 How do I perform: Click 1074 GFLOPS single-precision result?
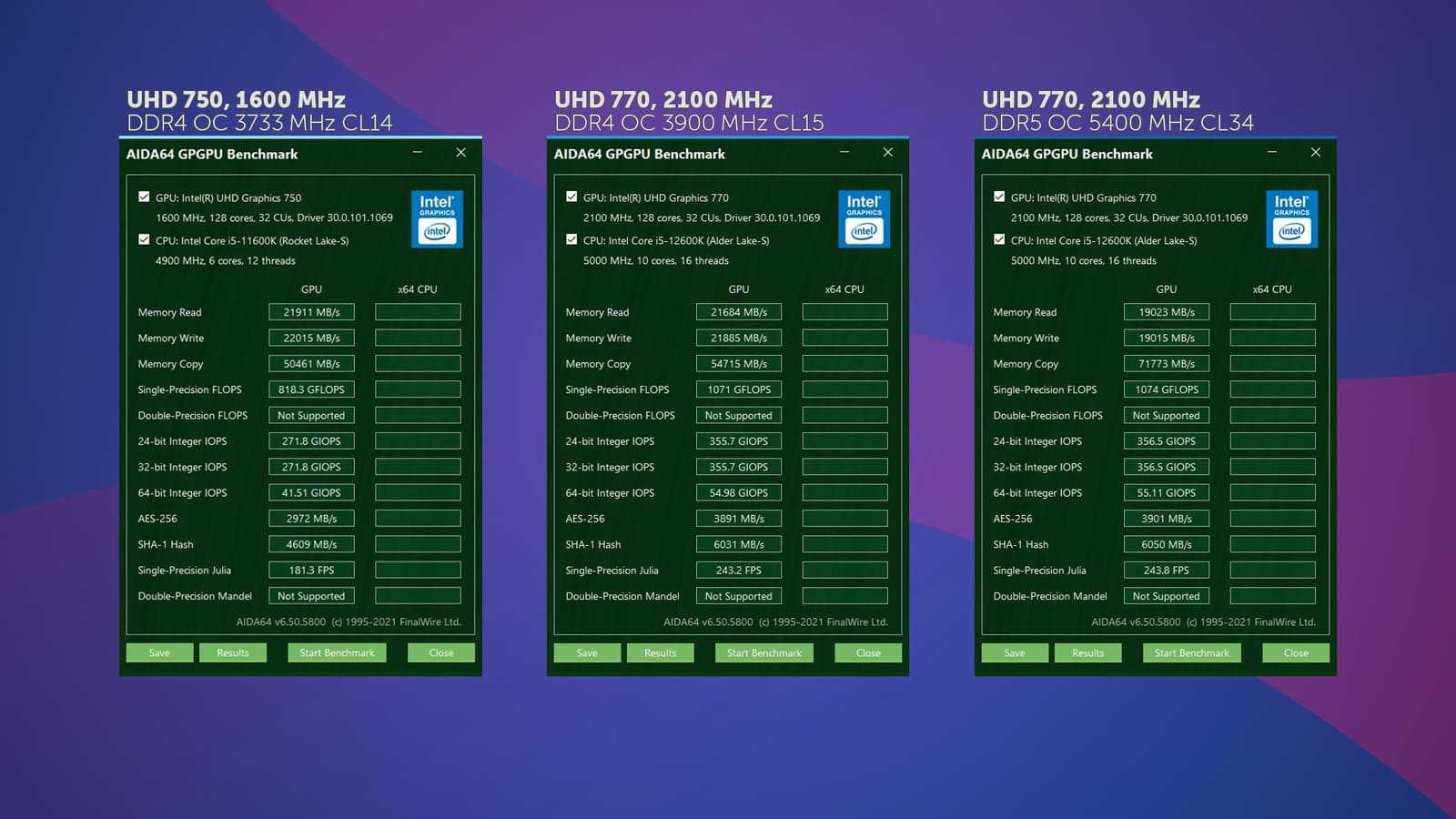click(1167, 389)
